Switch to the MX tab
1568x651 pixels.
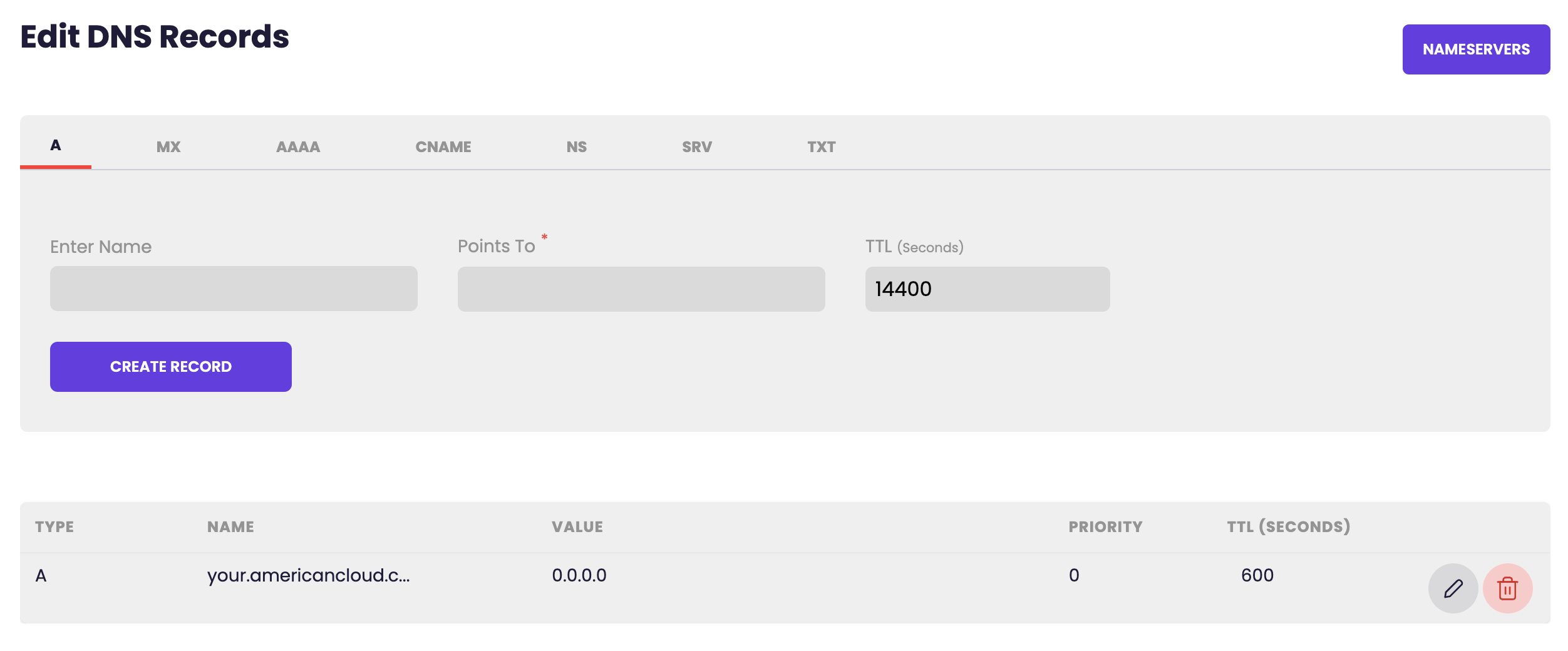coord(168,147)
